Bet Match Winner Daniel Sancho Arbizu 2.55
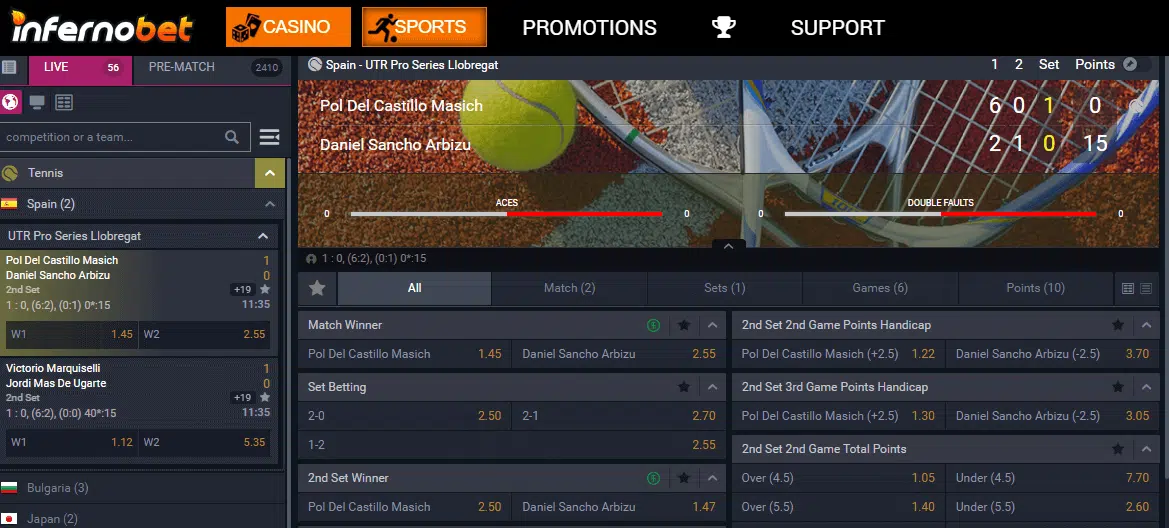Screen dimensions: 1169x528 (619, 354)
